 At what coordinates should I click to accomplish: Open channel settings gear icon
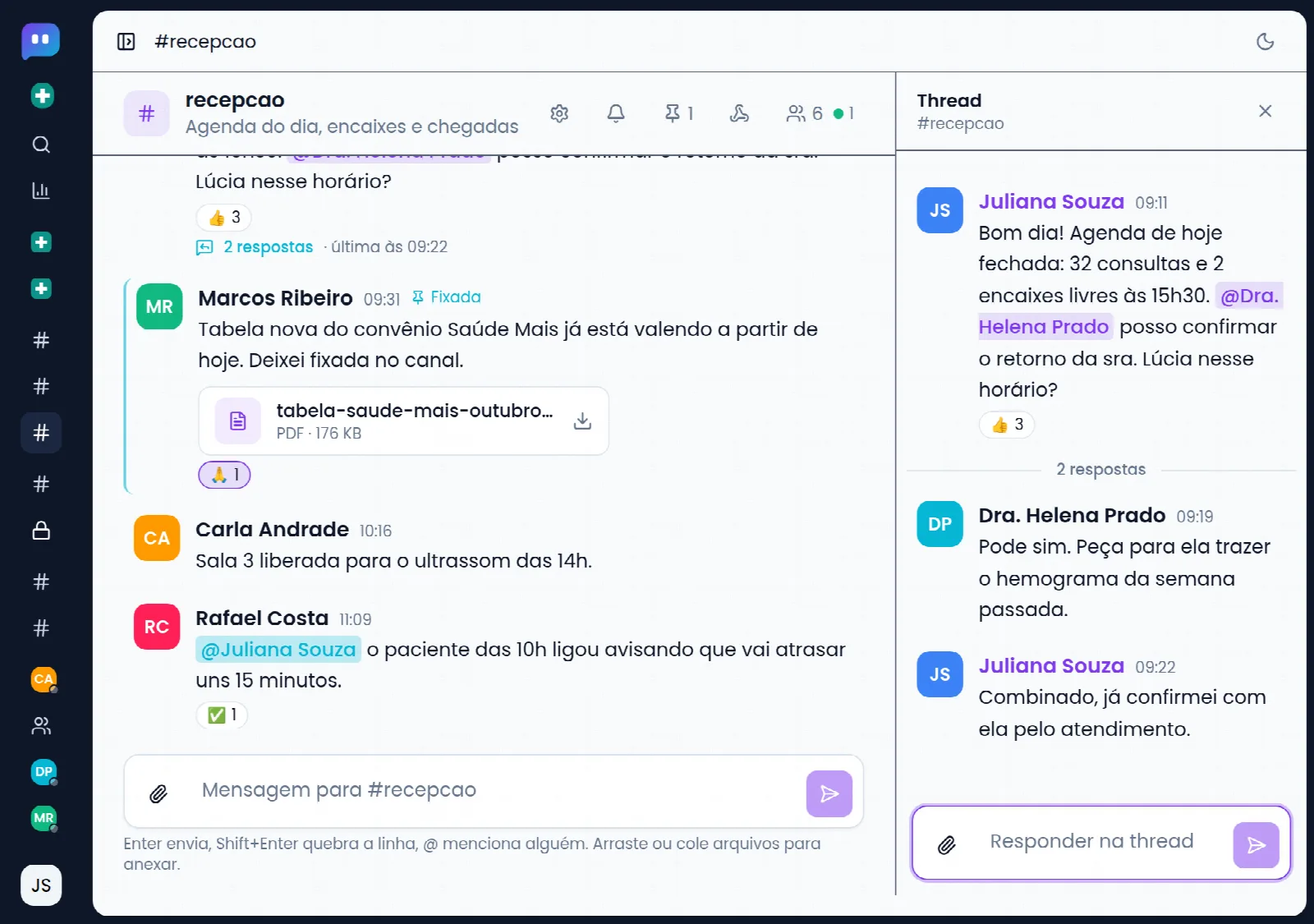pos(559,113)
